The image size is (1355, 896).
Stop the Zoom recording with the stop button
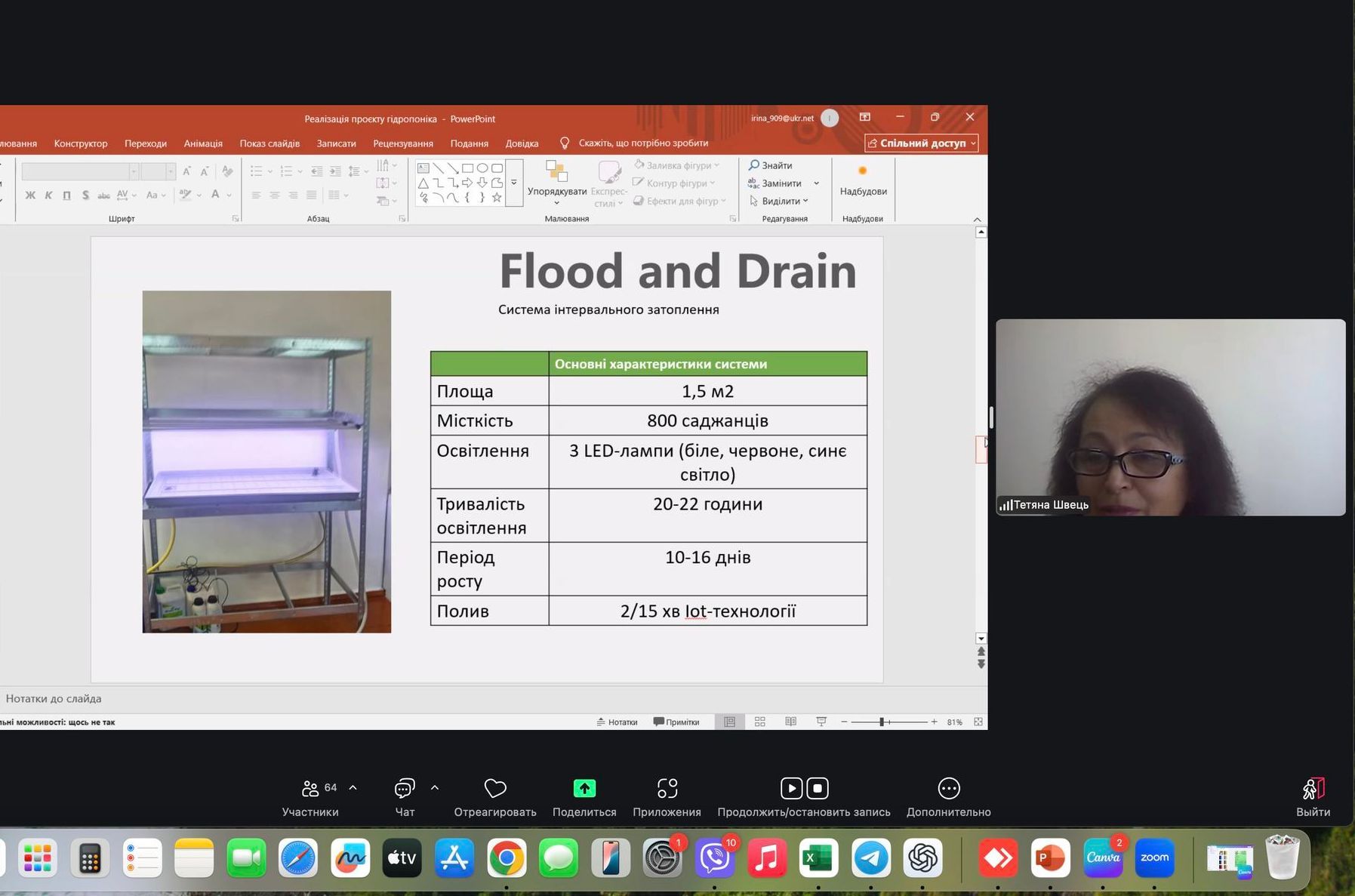818,788
